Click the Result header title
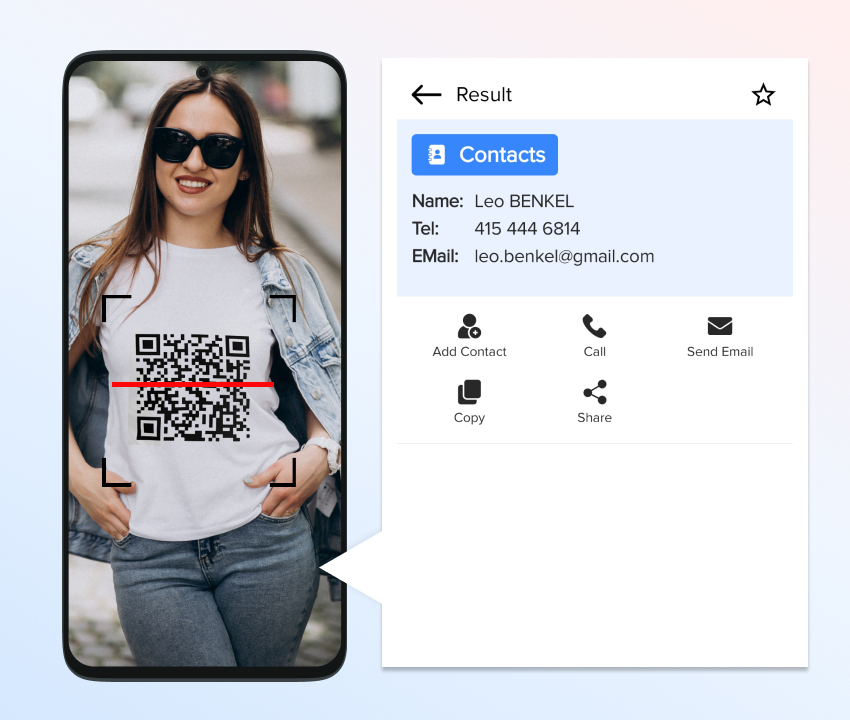This screenshot has height=720, width=850. click(484, 95)
